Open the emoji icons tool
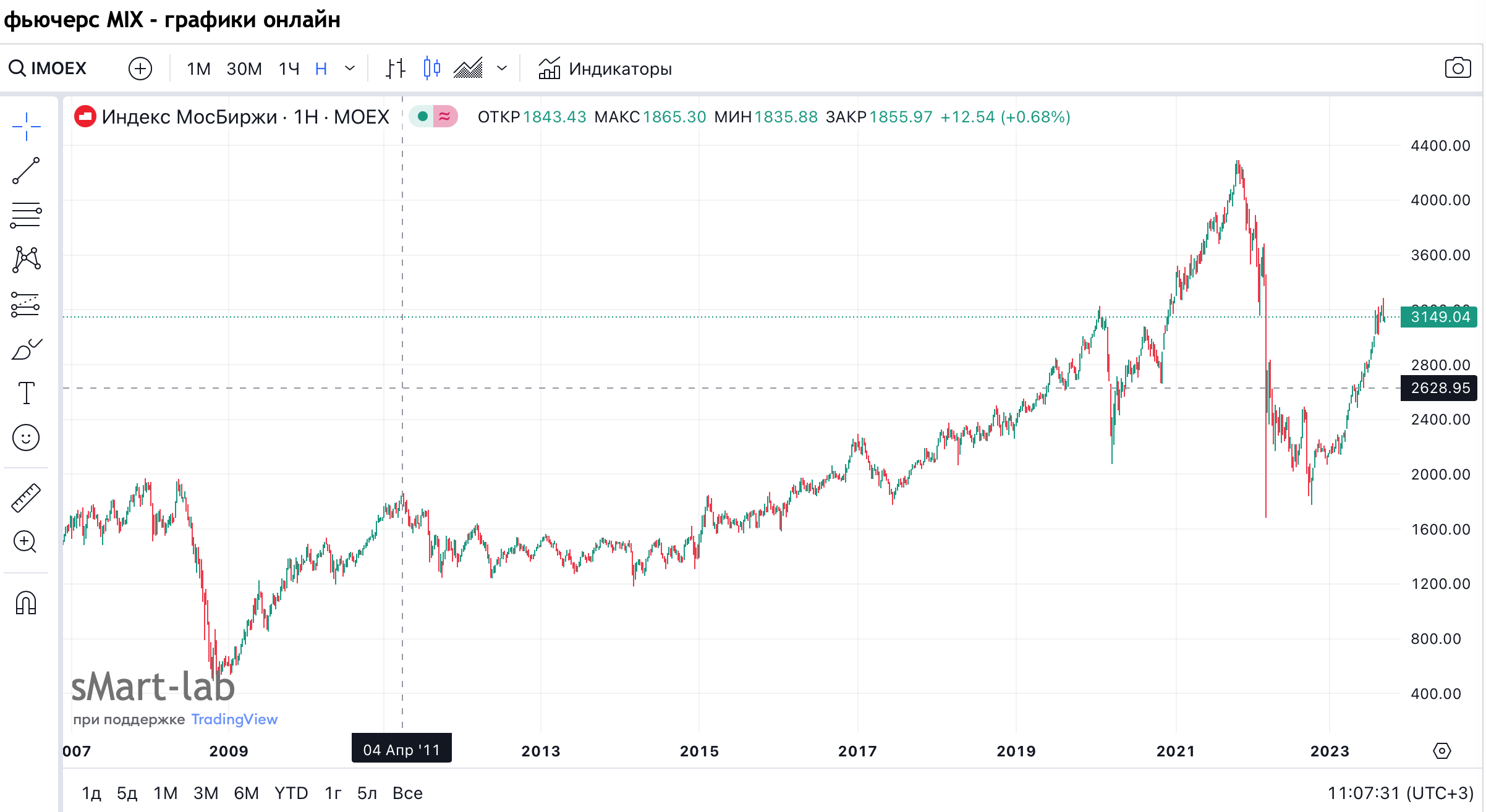The width and height of the screenshot is (1486, 812). [26, 438]
